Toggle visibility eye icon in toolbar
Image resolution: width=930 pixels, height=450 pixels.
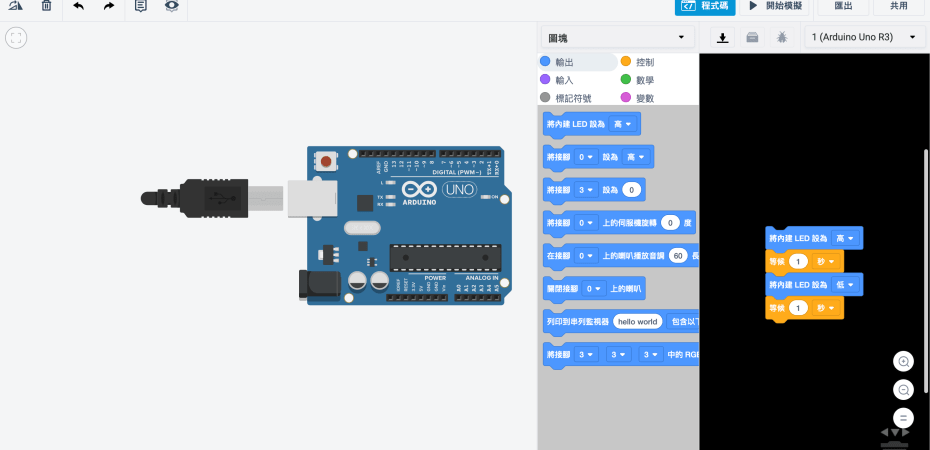point(172,6)
